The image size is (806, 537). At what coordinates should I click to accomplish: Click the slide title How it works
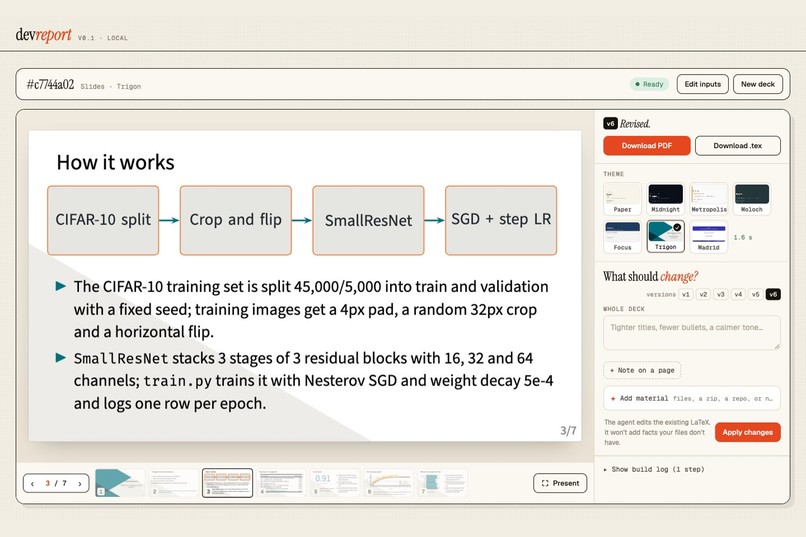pyautogui.click(x=116, y=162)
